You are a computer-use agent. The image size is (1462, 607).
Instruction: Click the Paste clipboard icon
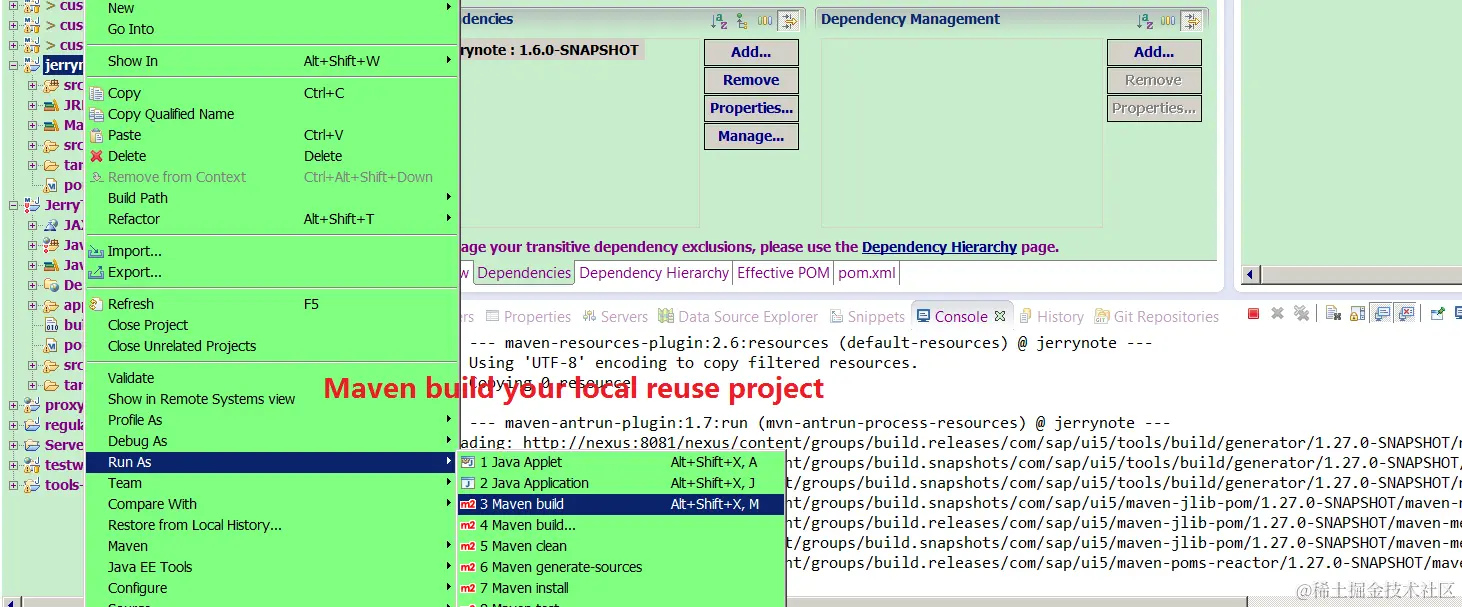(x=96, y=135)
